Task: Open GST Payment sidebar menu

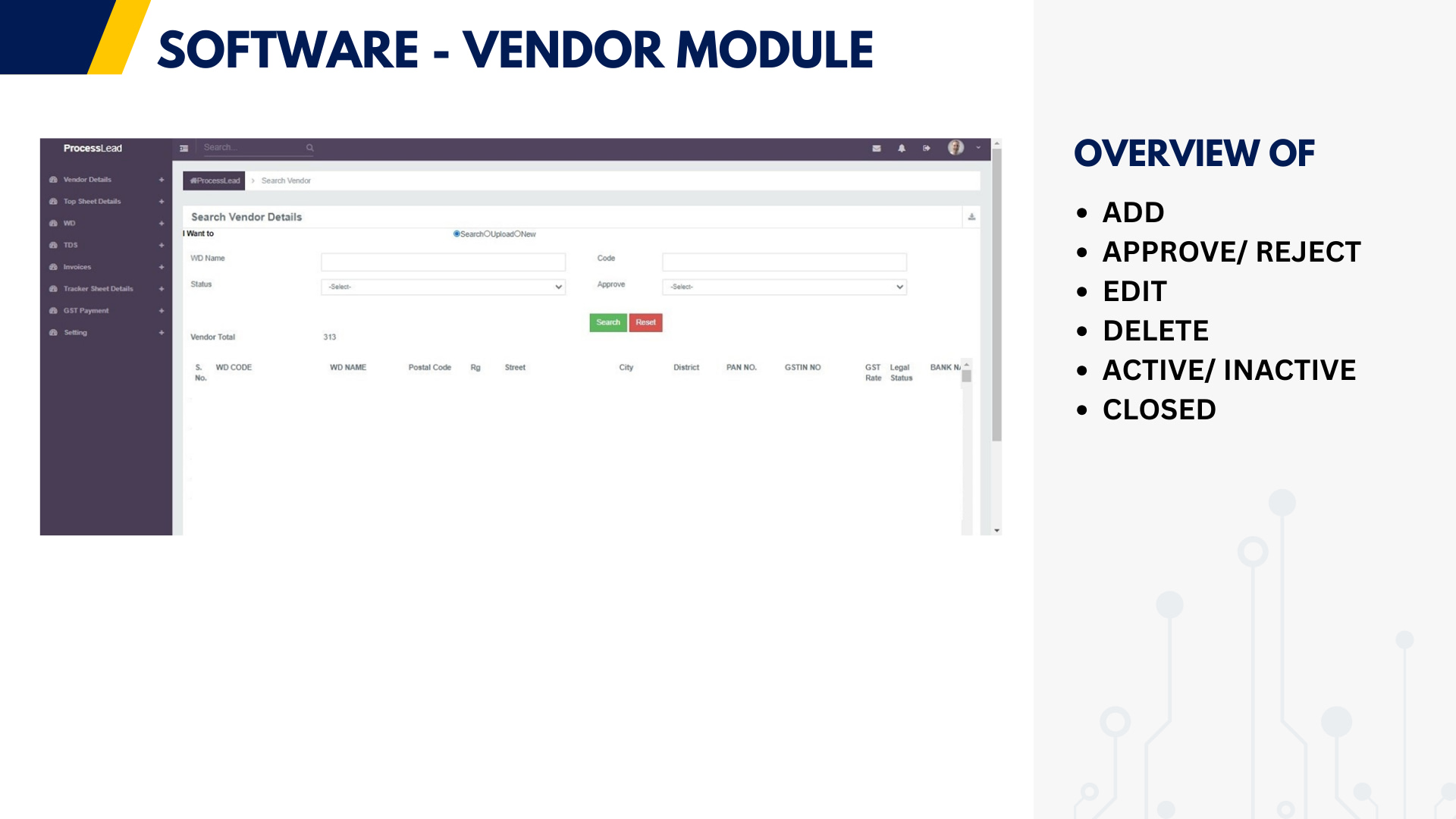Action: coord(86,311)
